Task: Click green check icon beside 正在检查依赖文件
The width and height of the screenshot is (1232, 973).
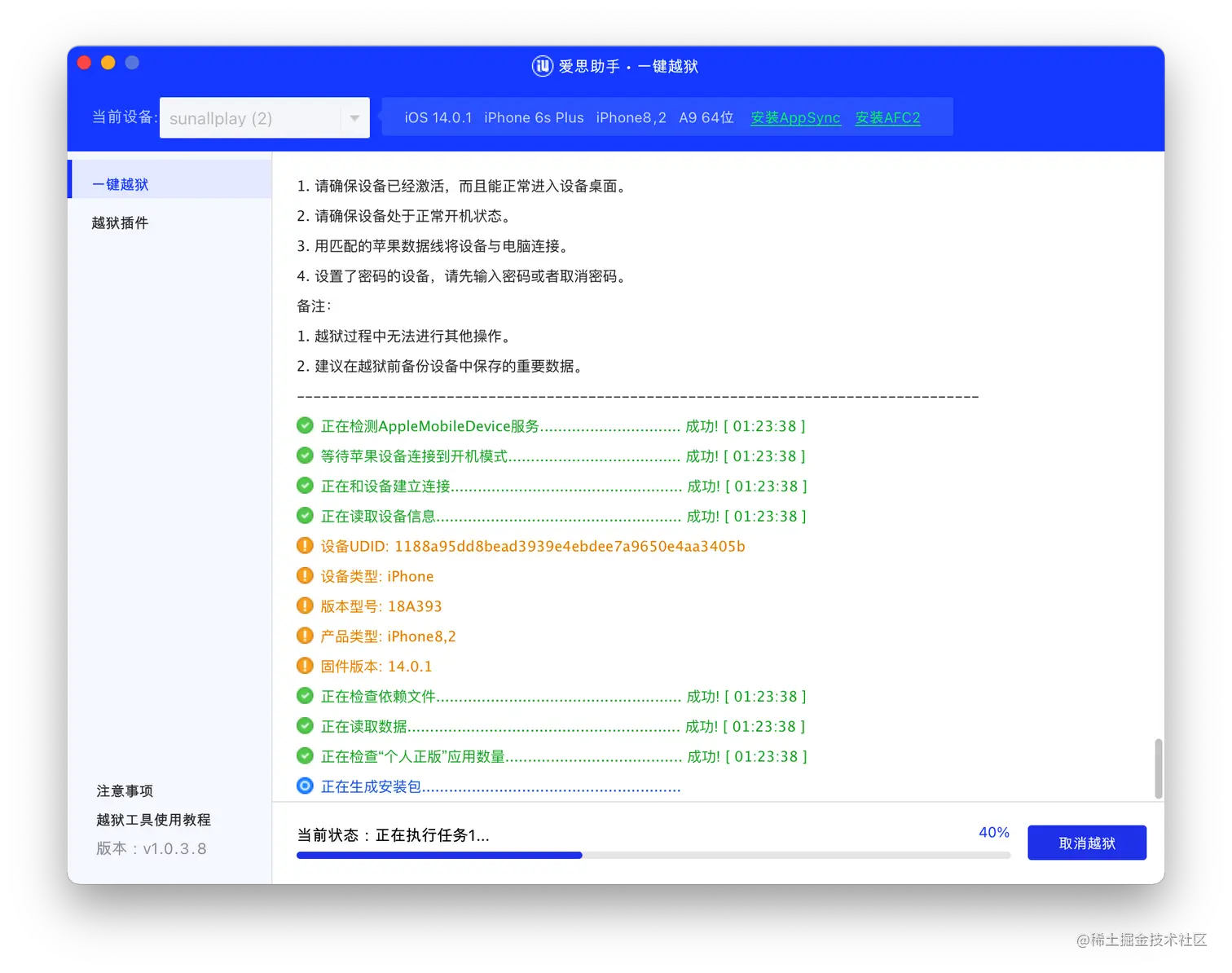Action: (x=305, y=696)
